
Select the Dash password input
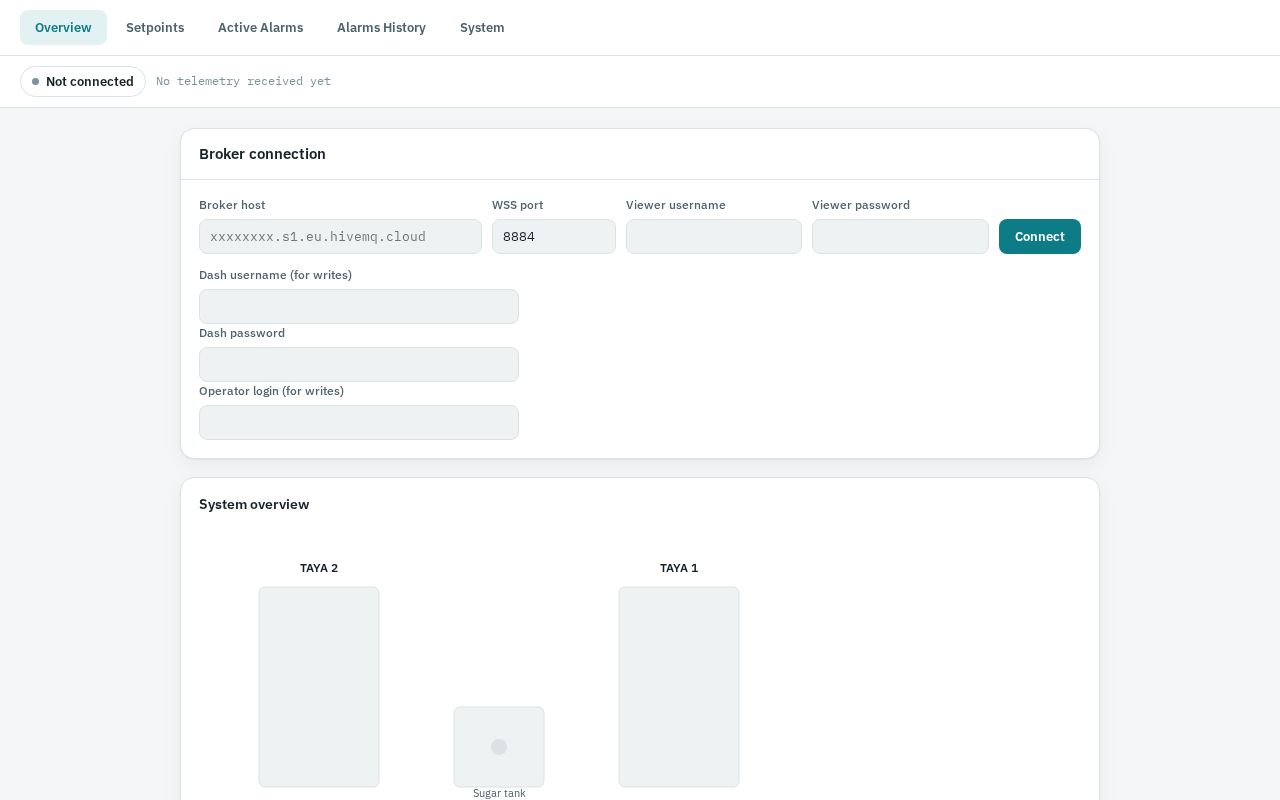[x=359, y=365]
